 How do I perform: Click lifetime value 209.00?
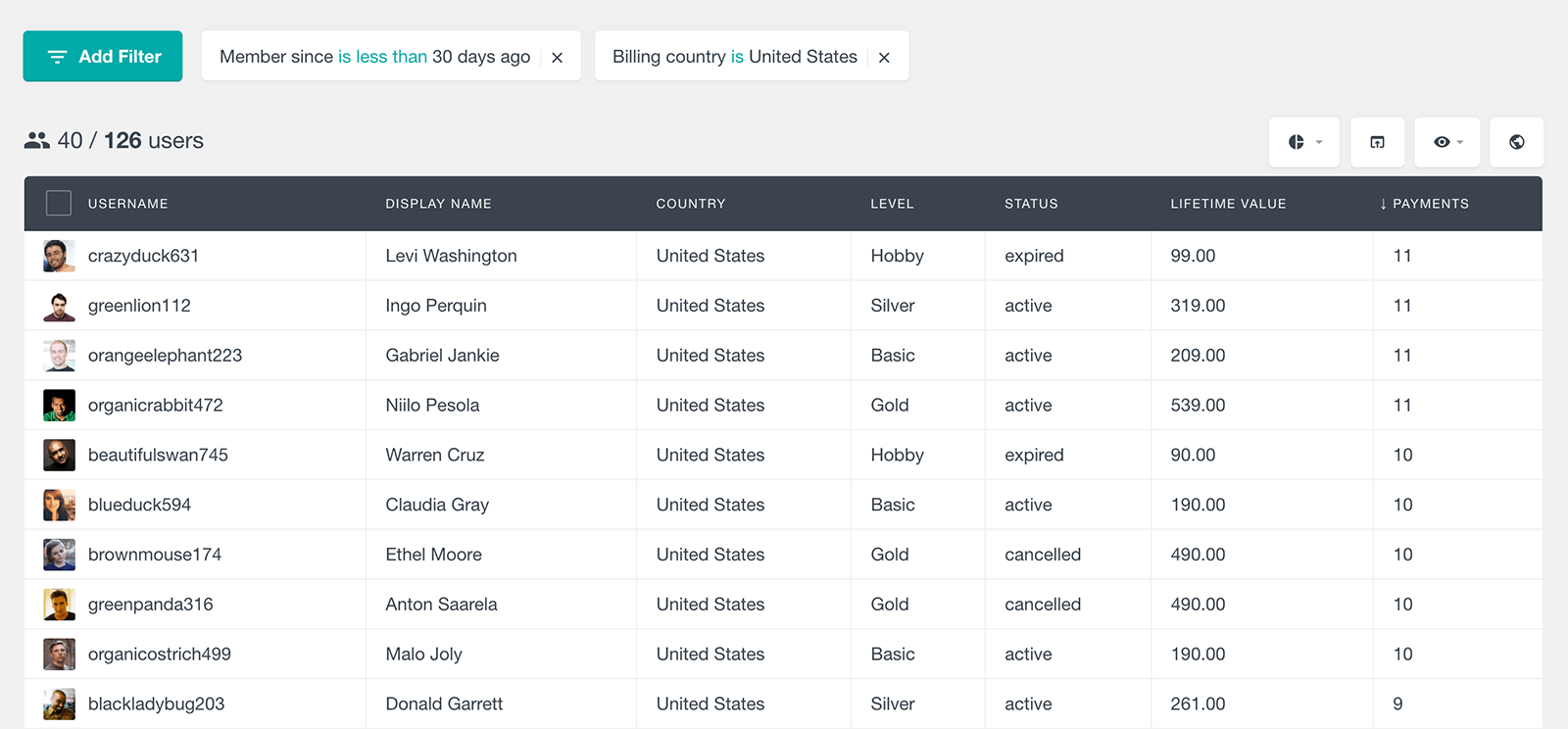click(1198, 356)
